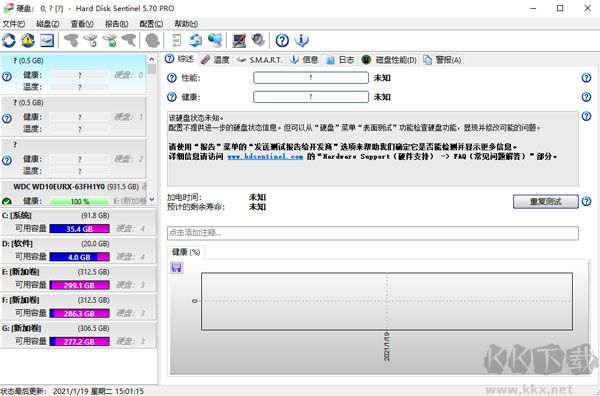Click the network globe computer icon
This screenshot has height=396, width=600.
[215, 40]
